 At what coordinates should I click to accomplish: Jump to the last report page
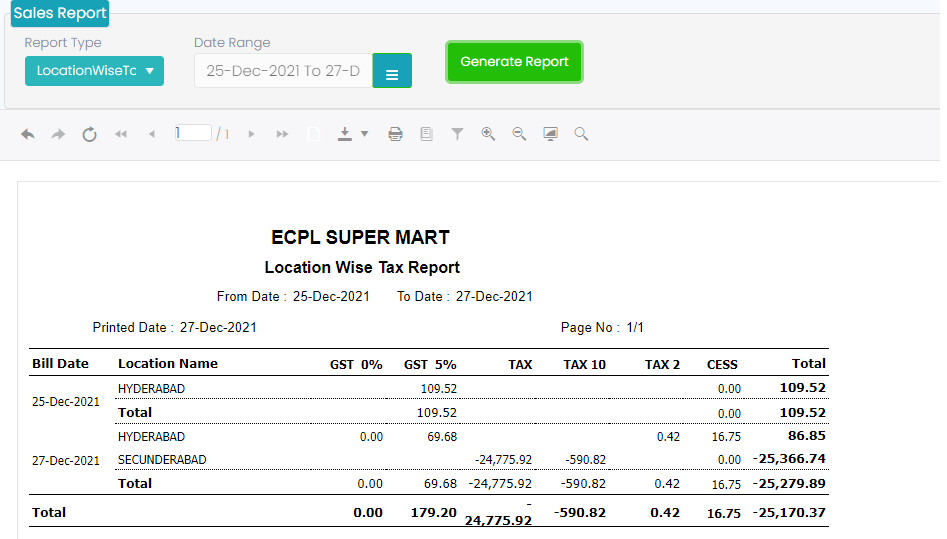click(282, 134)
